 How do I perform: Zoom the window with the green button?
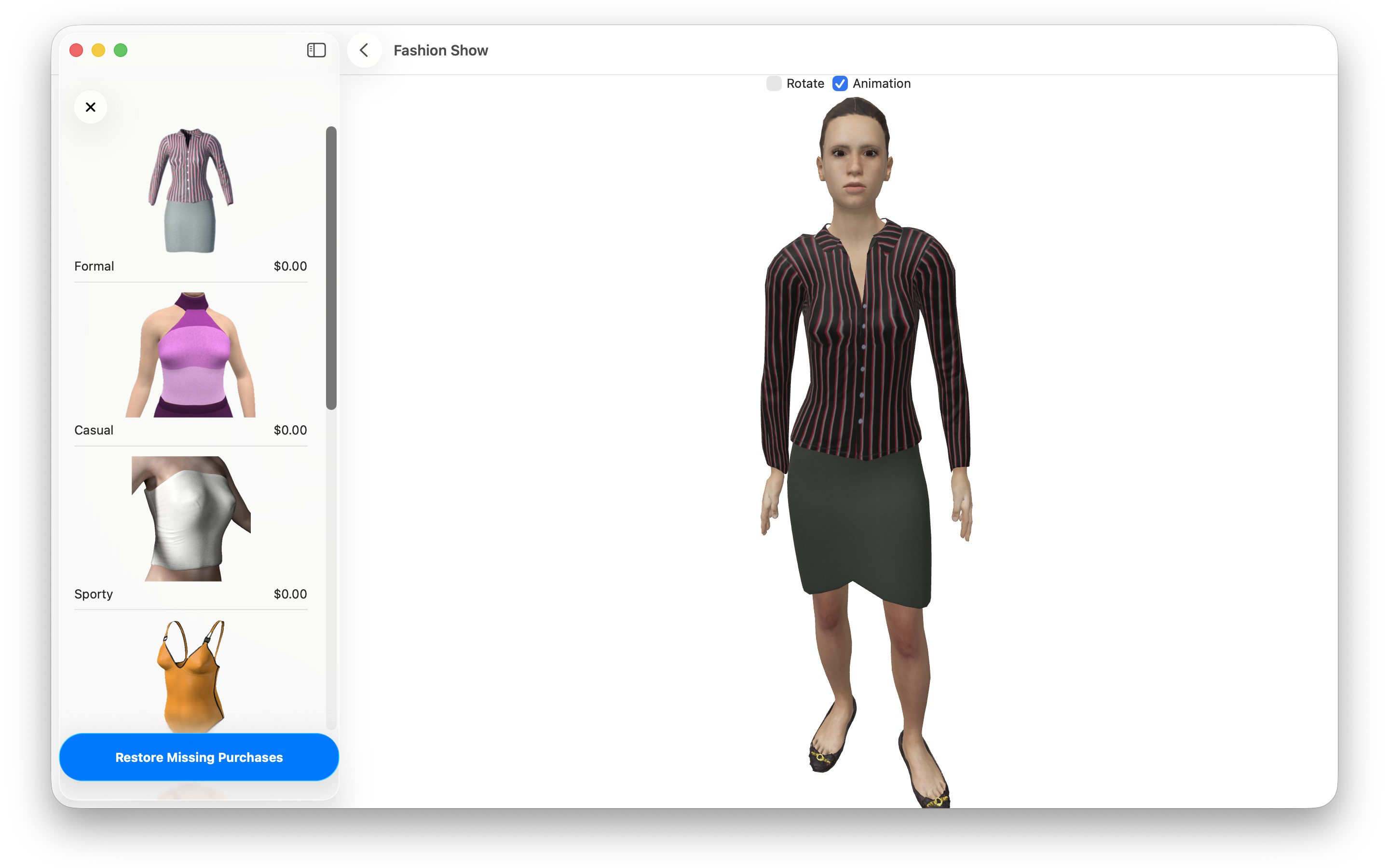[x=121, y=51]
